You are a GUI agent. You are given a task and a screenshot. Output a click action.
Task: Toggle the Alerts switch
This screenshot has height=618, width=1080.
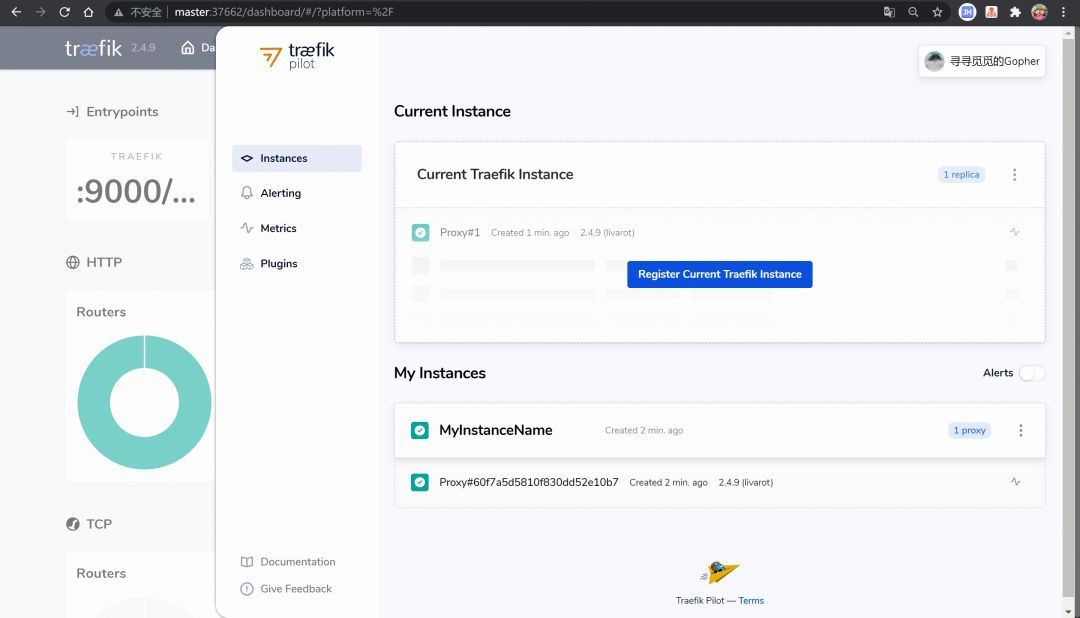(1032, 373)
